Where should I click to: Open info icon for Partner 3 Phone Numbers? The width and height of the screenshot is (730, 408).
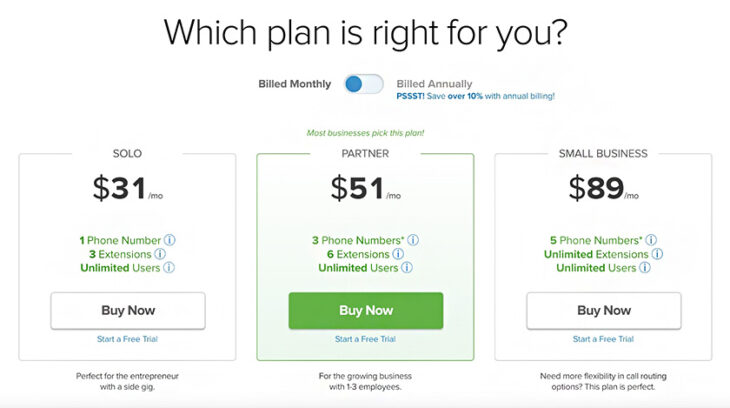click(413, 240)
